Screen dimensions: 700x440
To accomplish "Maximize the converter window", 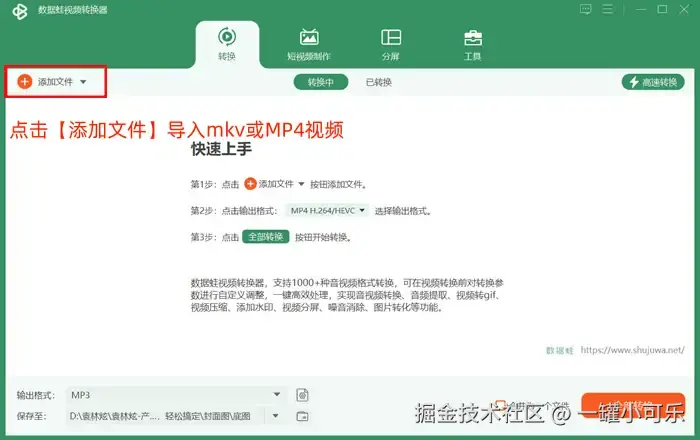I will coord(662,9).
